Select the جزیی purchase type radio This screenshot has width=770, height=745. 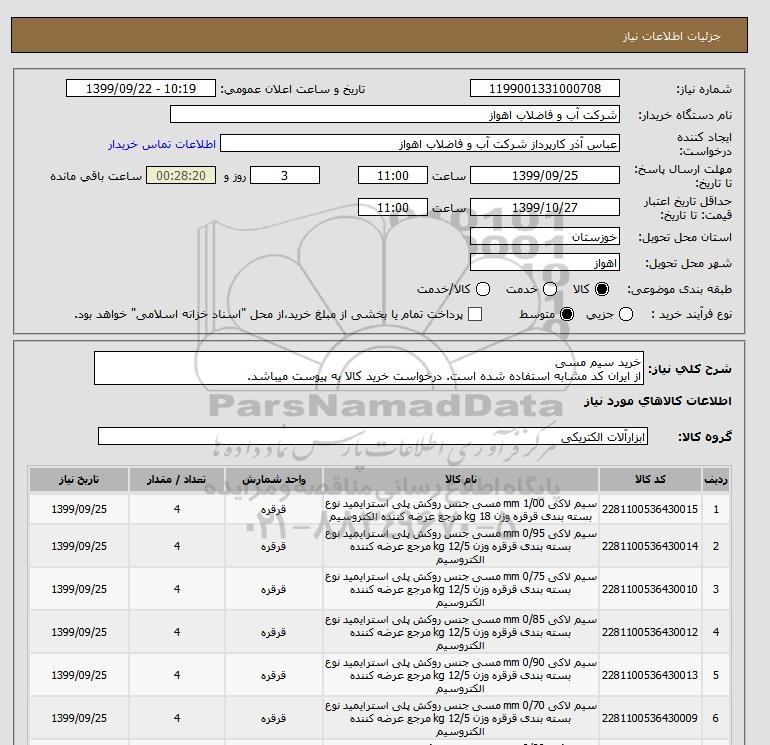coord(626,314)
